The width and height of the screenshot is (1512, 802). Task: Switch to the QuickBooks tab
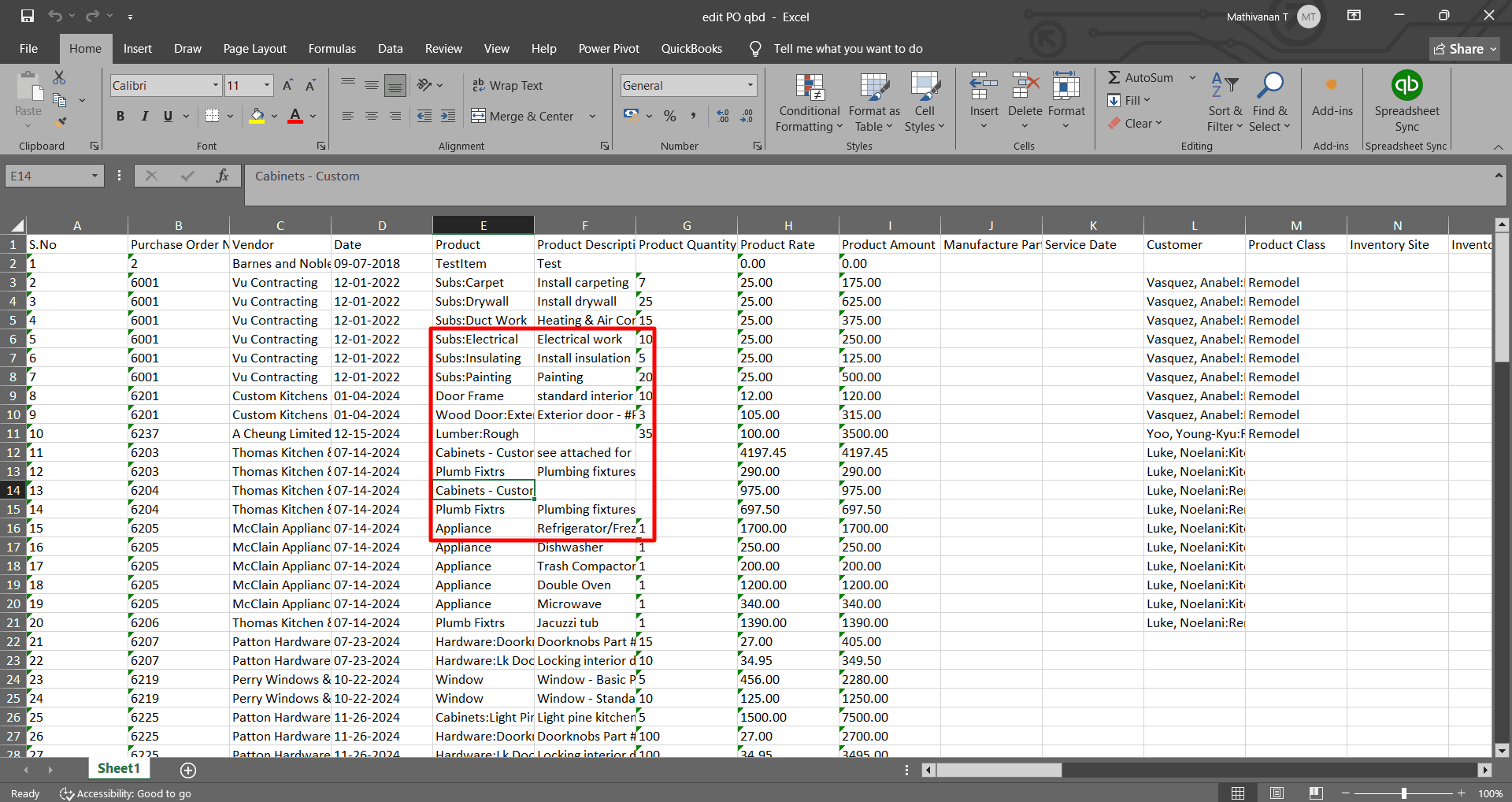coord(691,48)
